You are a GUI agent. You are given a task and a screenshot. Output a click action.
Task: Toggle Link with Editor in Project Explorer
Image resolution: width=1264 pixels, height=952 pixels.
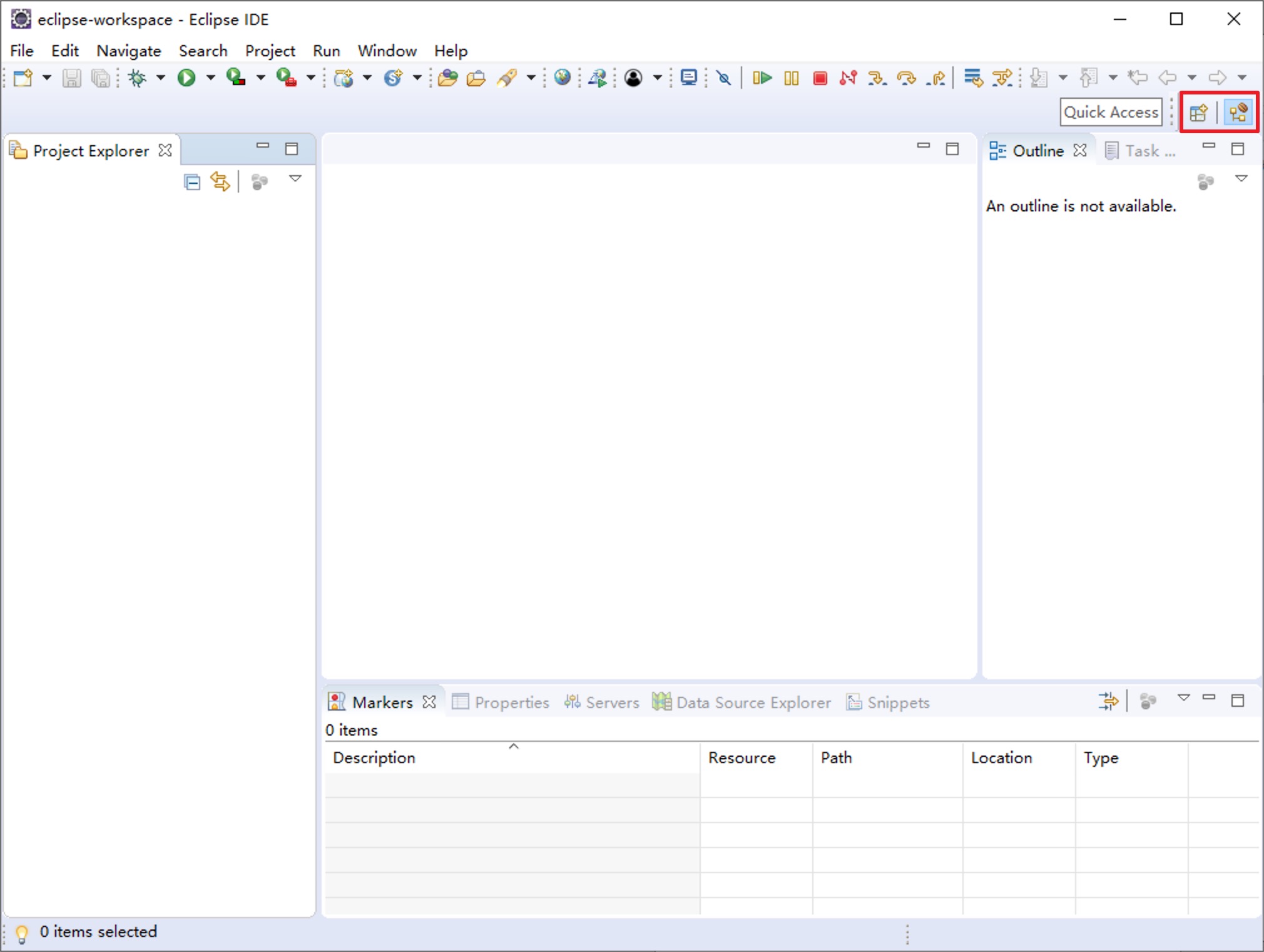pyautogui.click(x=220, y=181)
